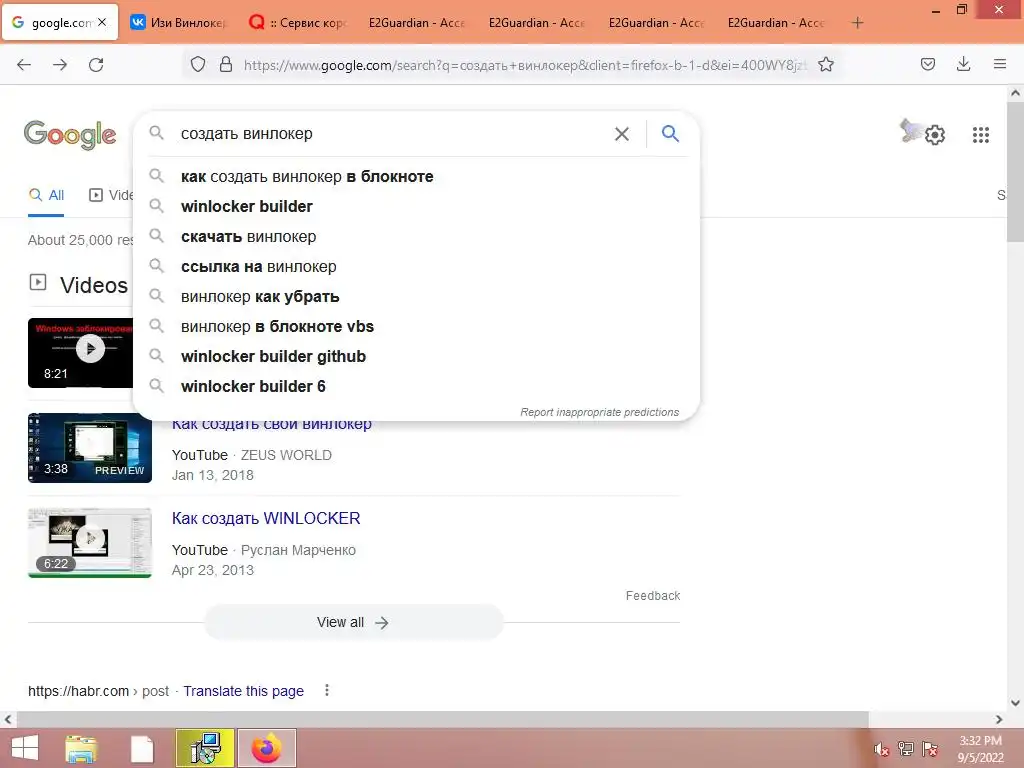Open the 6:22 video thumbnail
This screenshot has height=768, width=1024.
point(90,543)
